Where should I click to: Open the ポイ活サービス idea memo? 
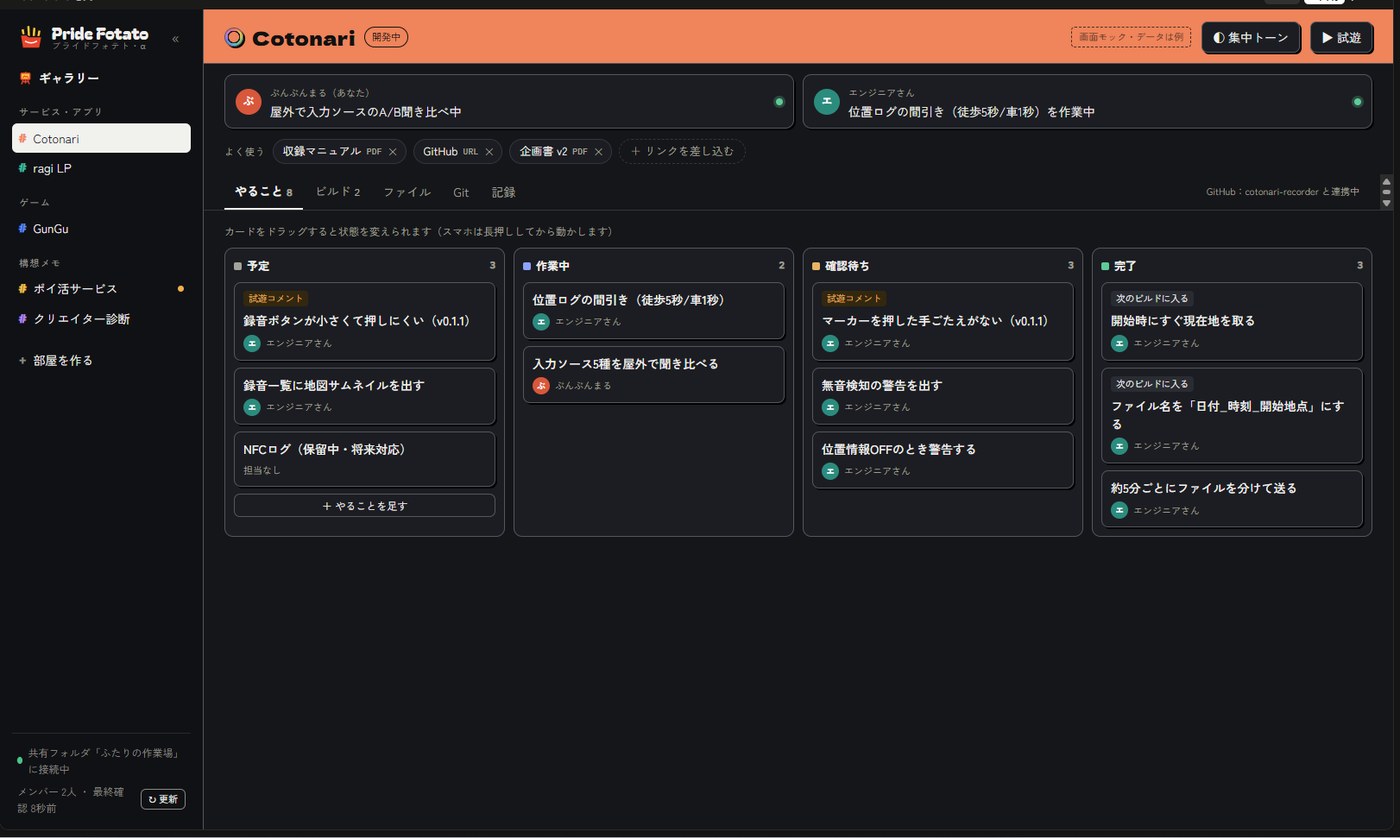pyautogui.click(x=101, y=289)
